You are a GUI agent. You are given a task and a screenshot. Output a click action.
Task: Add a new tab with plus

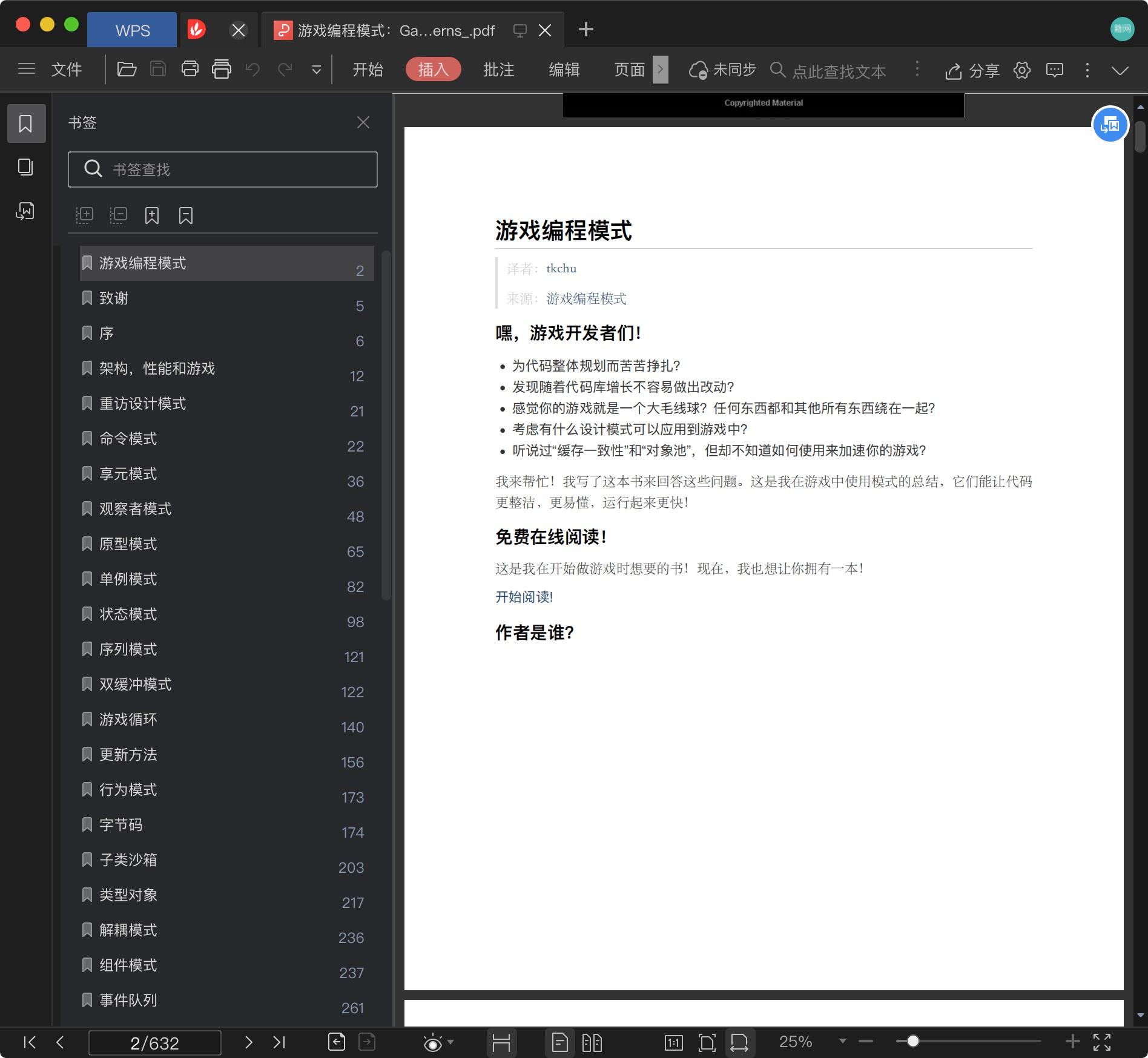[586, 29]
